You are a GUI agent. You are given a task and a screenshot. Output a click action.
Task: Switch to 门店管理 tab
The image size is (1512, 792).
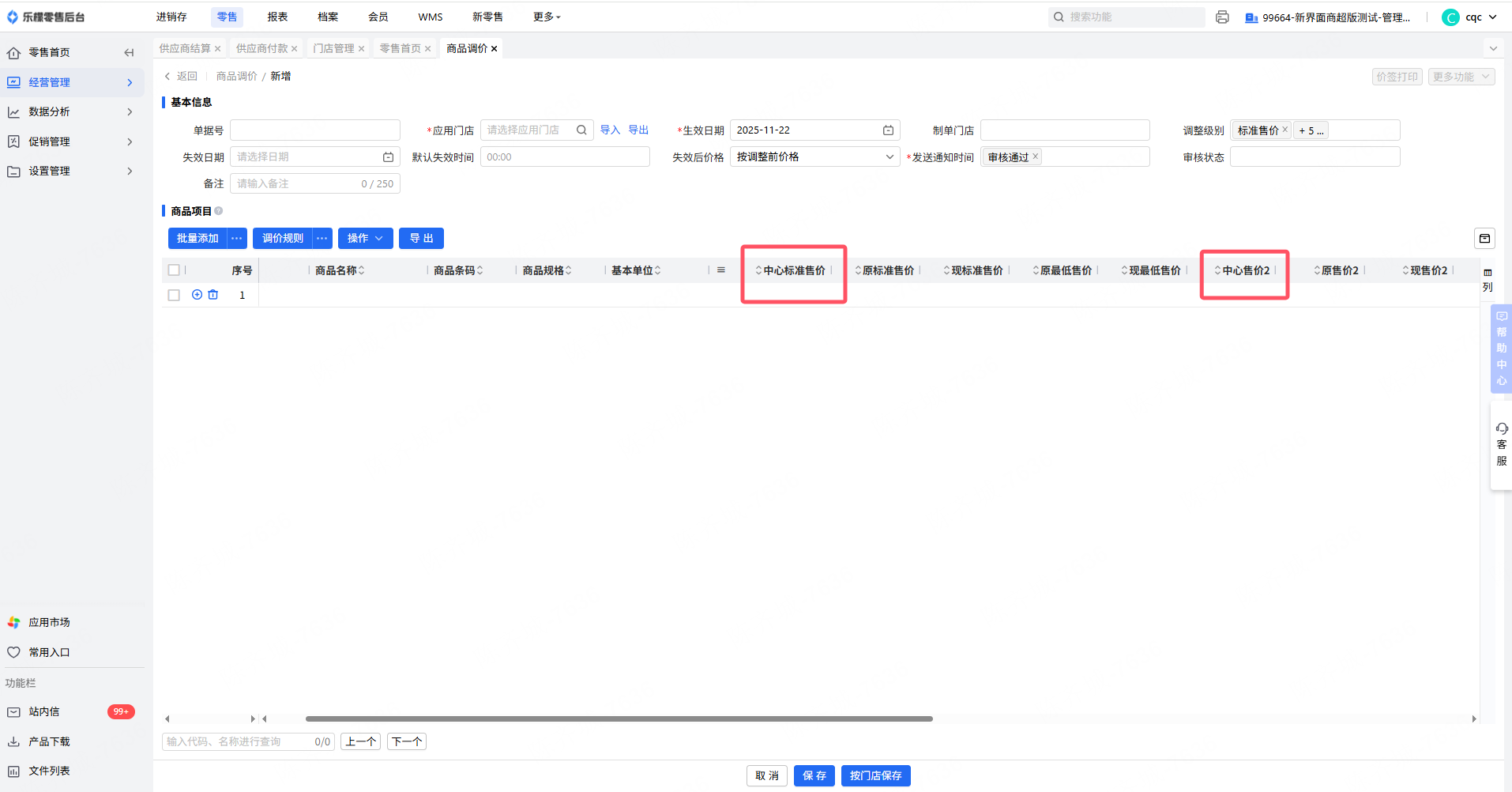tap(333, 49)
